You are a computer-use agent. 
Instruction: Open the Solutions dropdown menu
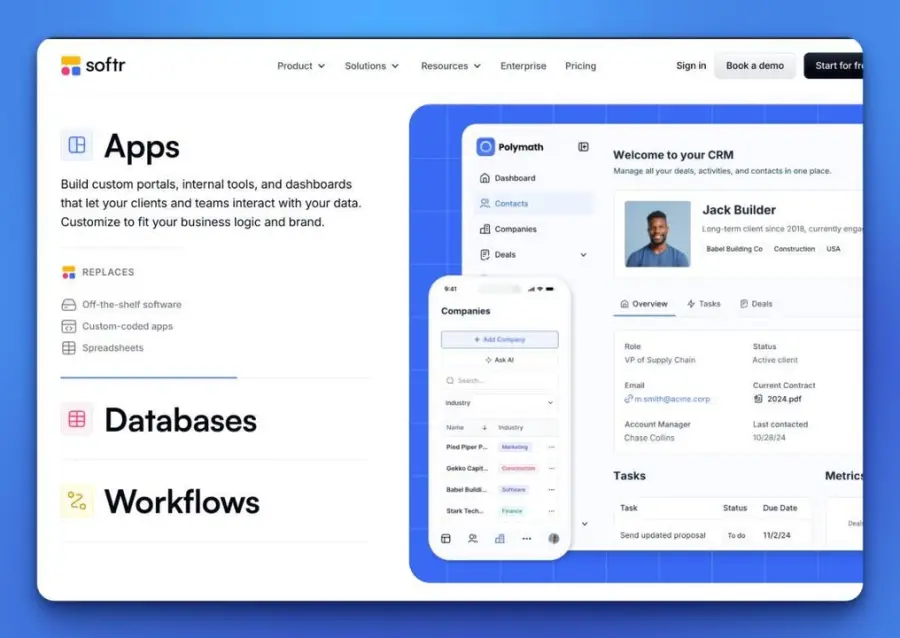coord(371,66)
